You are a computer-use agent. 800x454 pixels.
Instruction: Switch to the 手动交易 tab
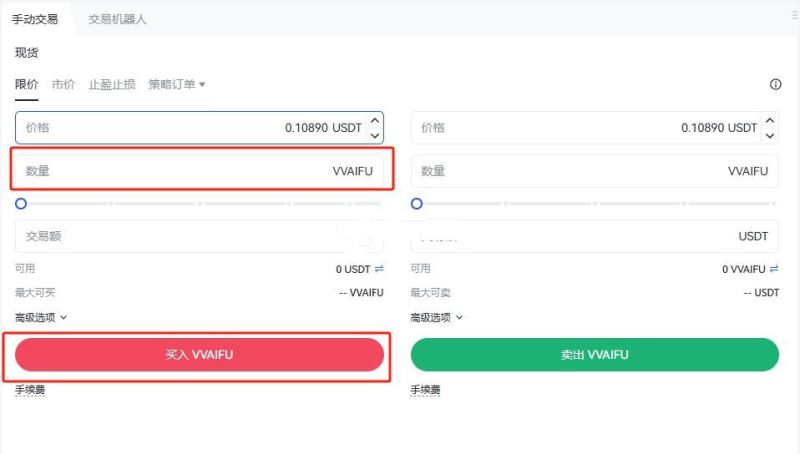click(35, 19)
